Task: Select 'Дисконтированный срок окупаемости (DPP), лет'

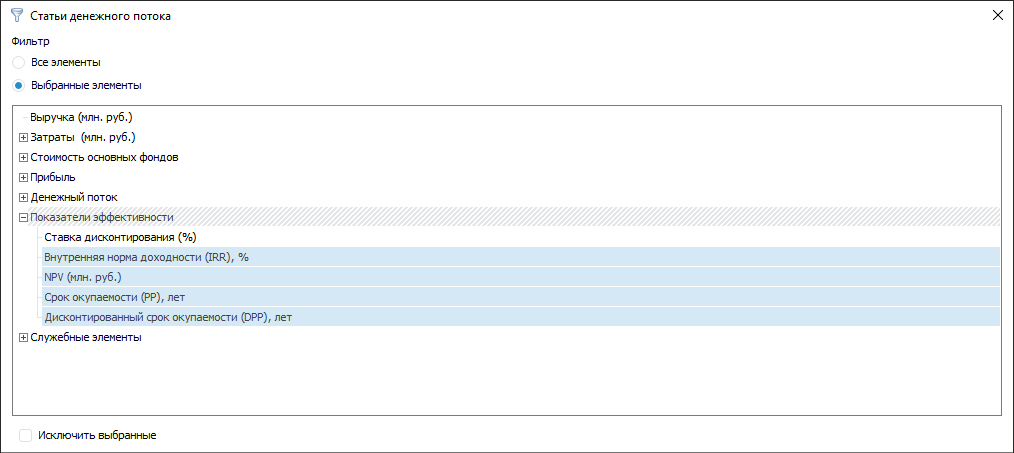Action: point(168,317)
